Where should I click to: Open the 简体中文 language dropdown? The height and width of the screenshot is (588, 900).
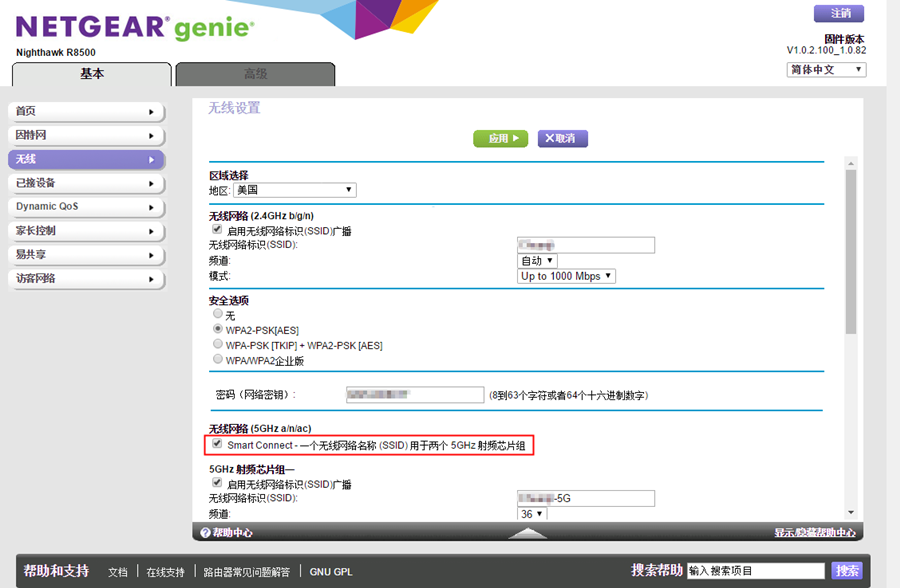click(826, 70)
